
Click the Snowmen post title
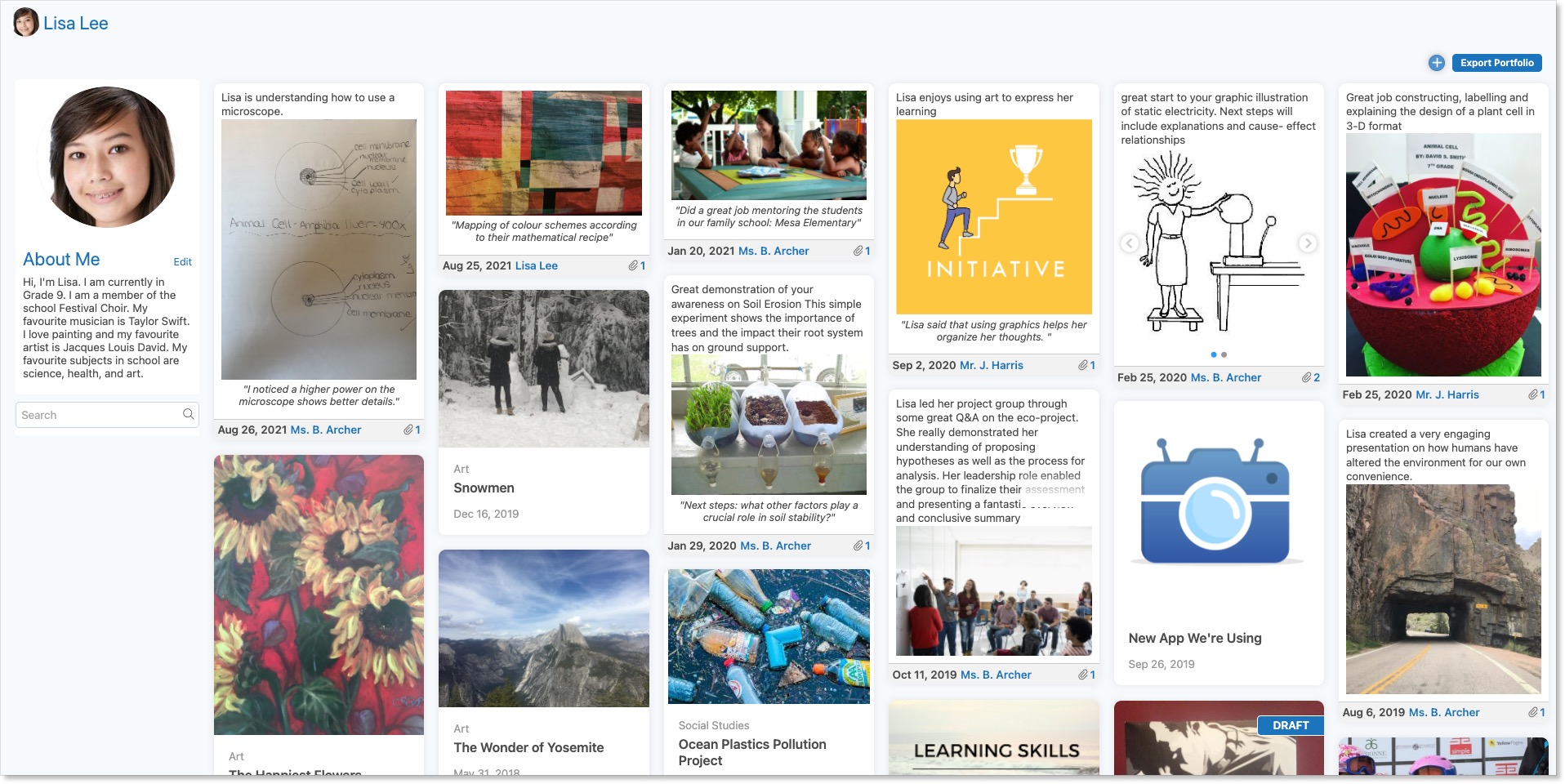tap(484, 488)
